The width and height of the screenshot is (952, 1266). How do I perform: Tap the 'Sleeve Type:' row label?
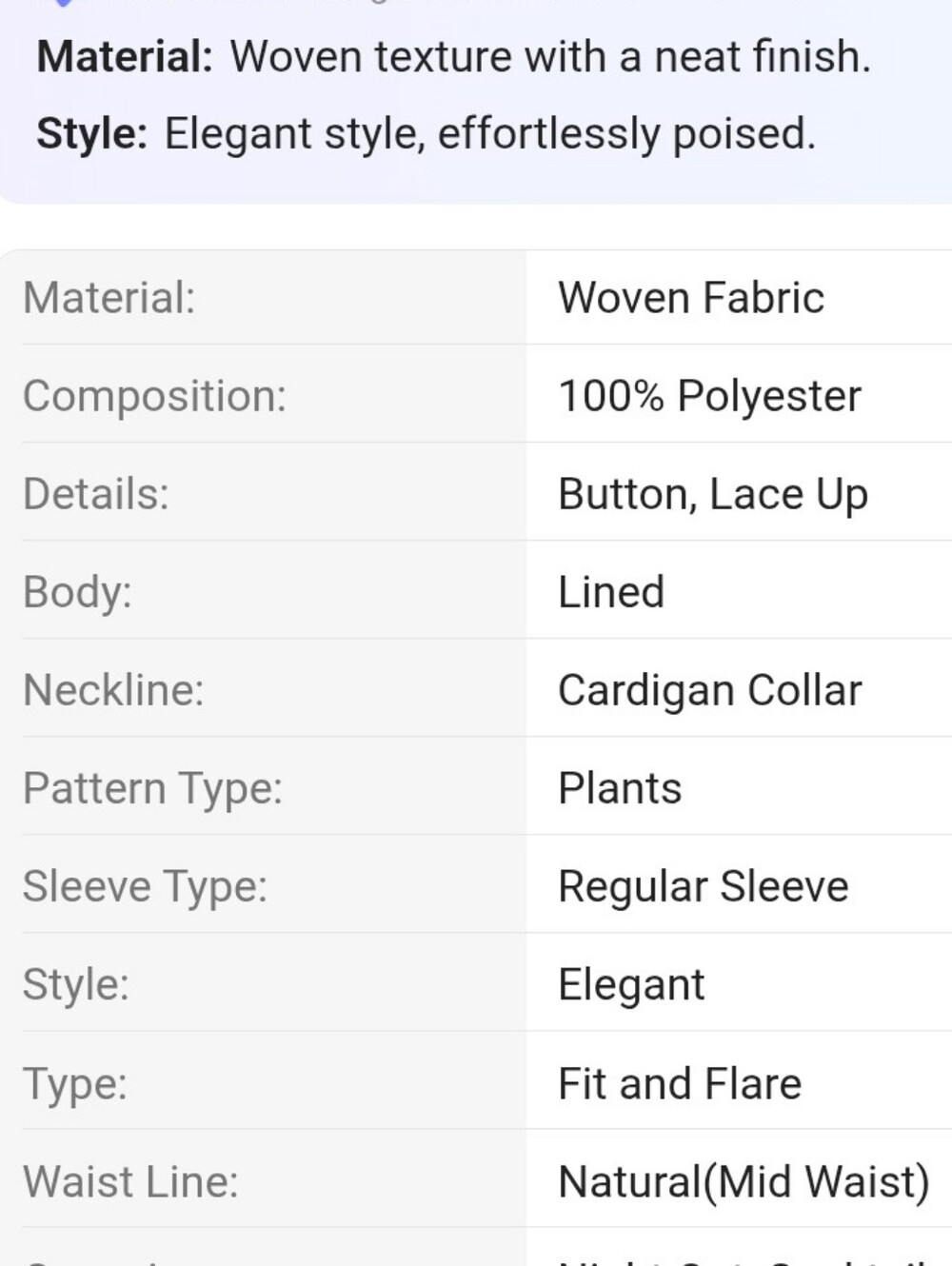pyautogui.click(x=145, y=887)
